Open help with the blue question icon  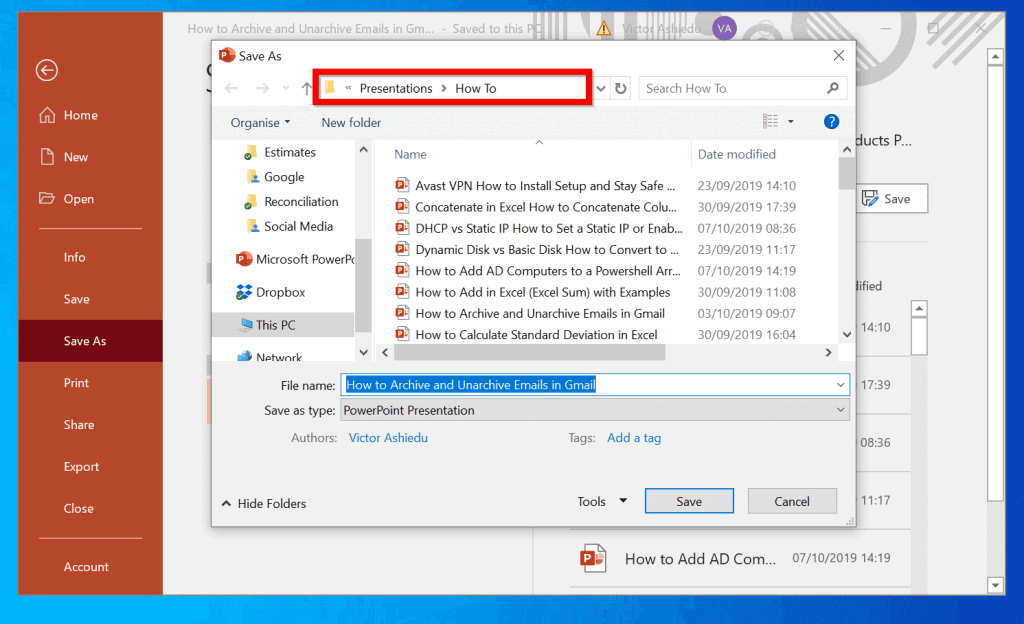pos(831,121)
